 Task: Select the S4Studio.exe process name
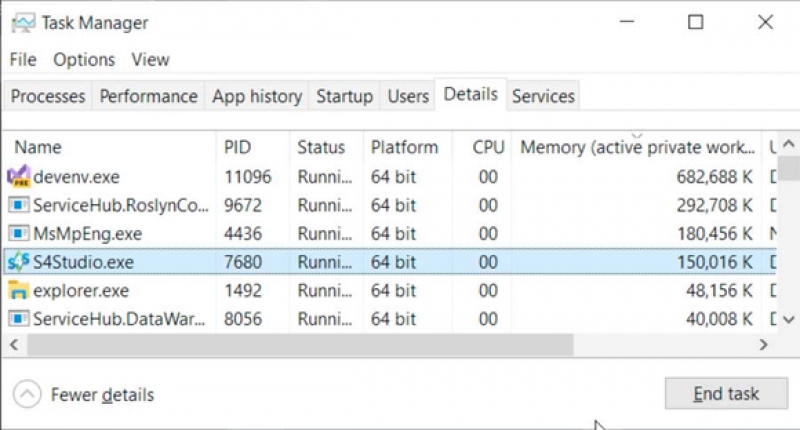point(84,262)
